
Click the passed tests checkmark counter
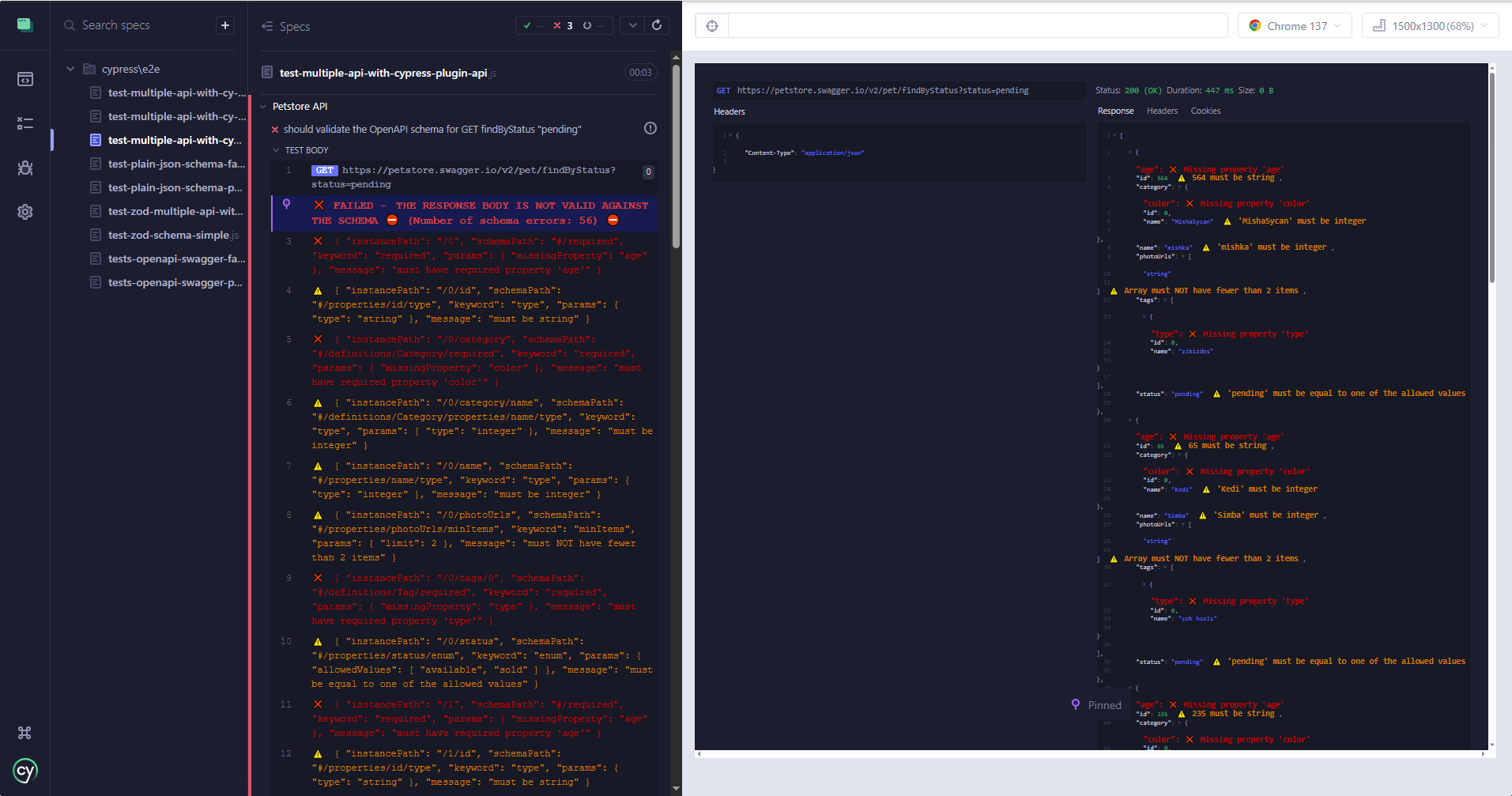point(533,25)
